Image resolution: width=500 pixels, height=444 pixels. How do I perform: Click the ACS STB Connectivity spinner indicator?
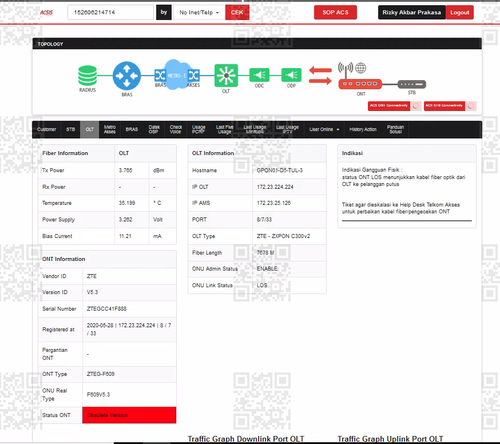(471, 106)
